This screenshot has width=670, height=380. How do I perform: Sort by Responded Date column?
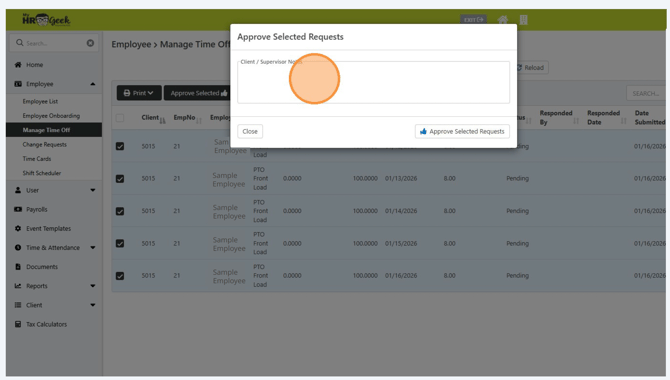point(607,118)
